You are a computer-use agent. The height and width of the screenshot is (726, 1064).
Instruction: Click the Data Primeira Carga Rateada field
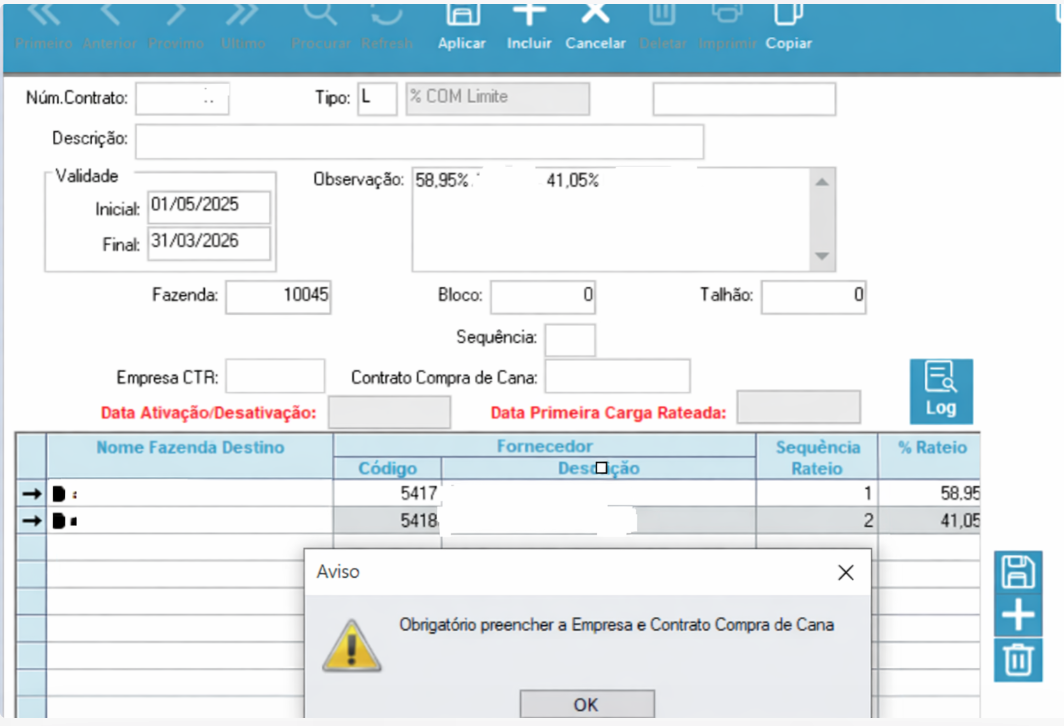[x=799, y=406]
